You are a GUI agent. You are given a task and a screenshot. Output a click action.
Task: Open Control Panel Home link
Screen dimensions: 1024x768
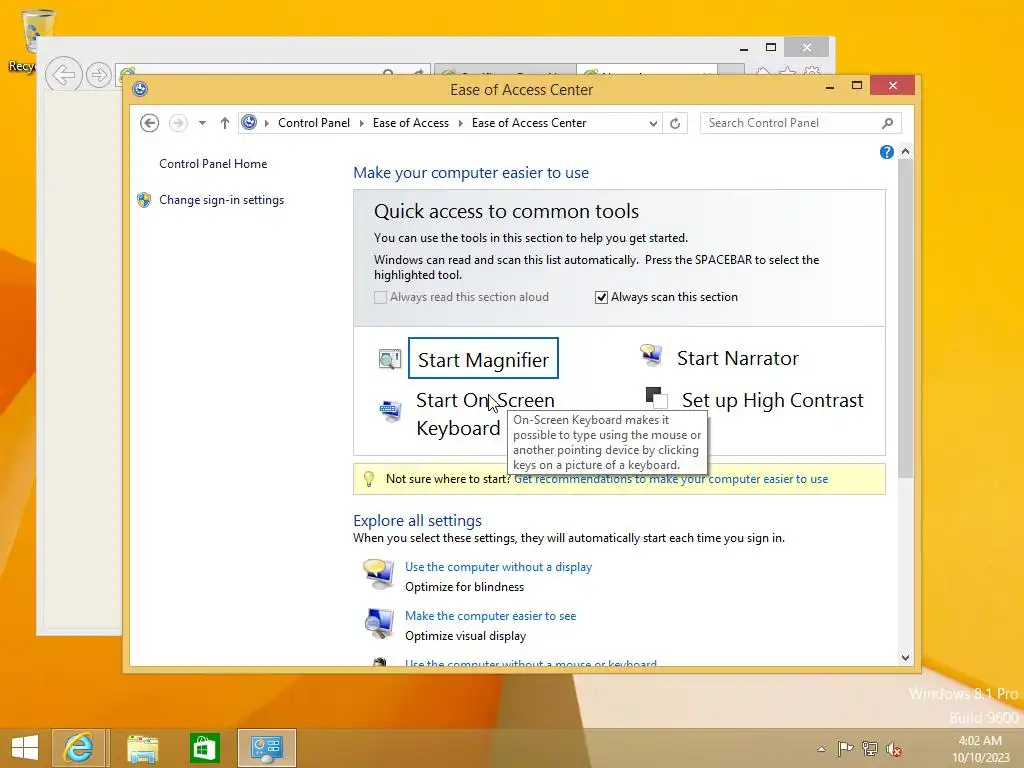[x=213, y=164]
